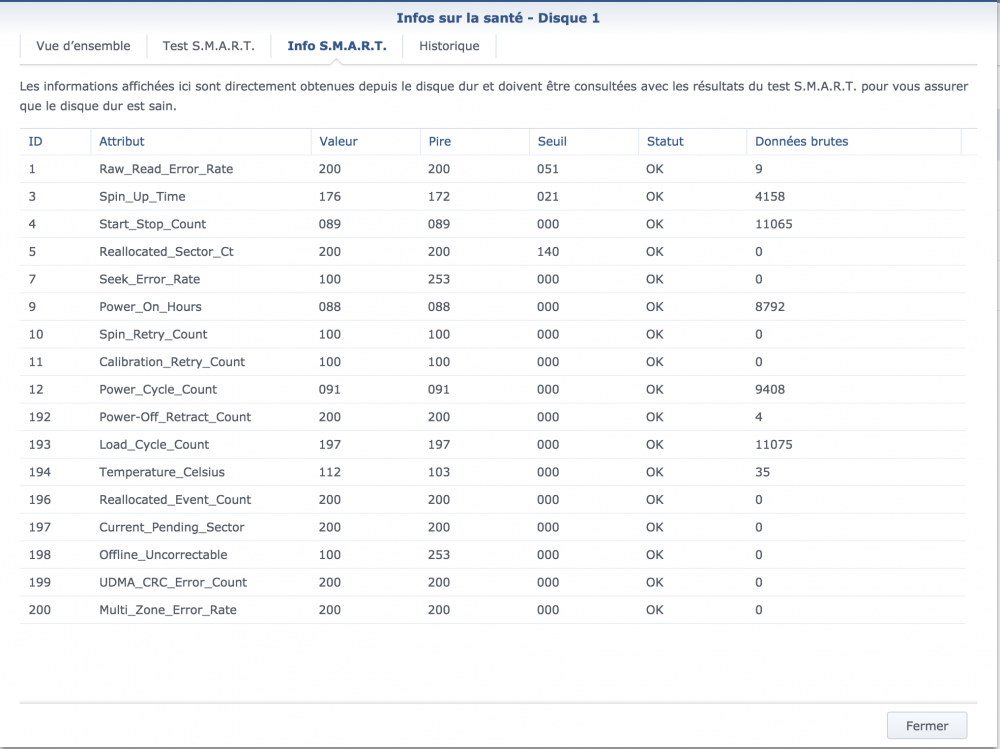Click OK status in Power_On_Hours row

point(654,307)
